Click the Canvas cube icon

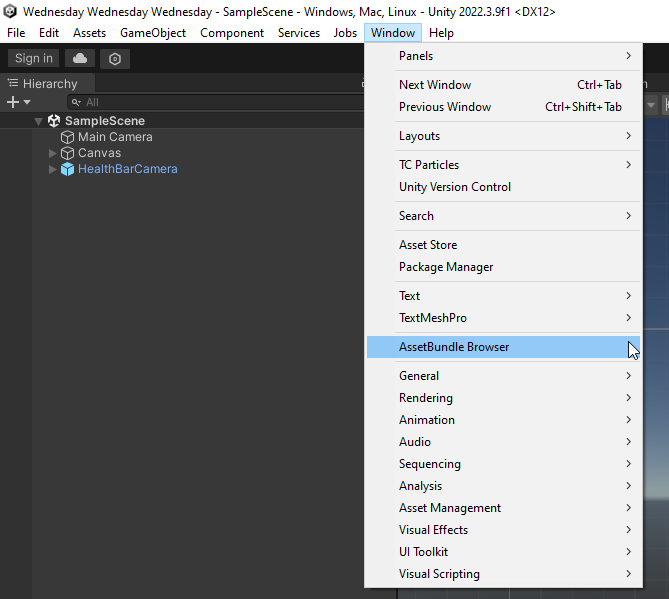(x=67, y=153)
